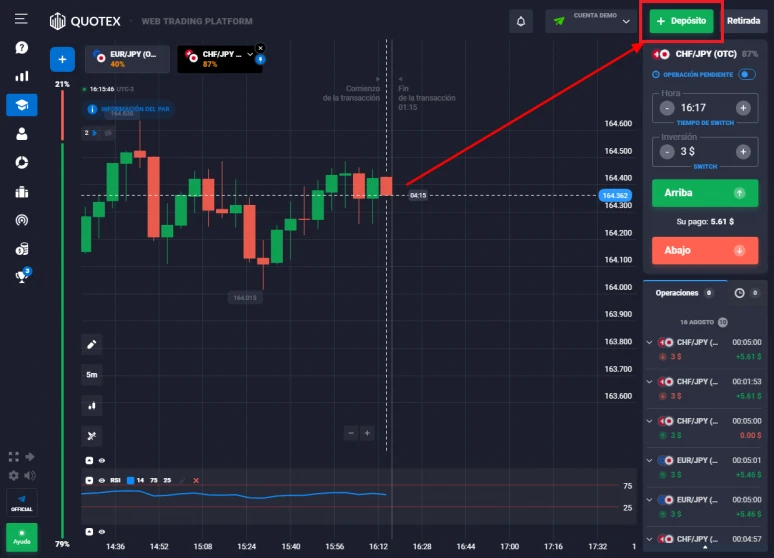The image size is (774, 558).
Task: Open the candlestick chart type selector
Action: click(x=92, y=405)
